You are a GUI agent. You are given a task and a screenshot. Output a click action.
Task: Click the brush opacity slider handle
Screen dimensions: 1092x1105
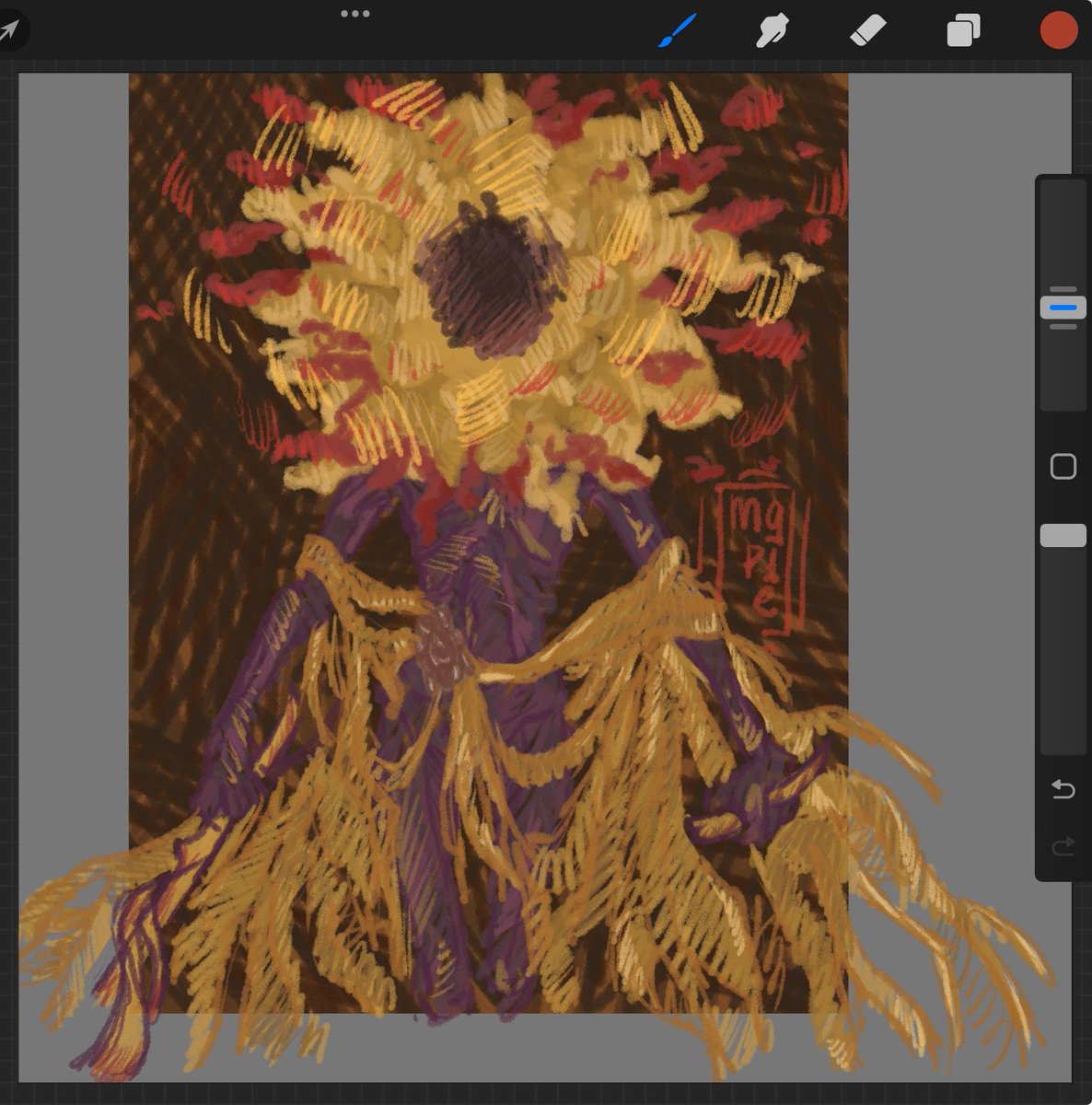coord(1063,536)
